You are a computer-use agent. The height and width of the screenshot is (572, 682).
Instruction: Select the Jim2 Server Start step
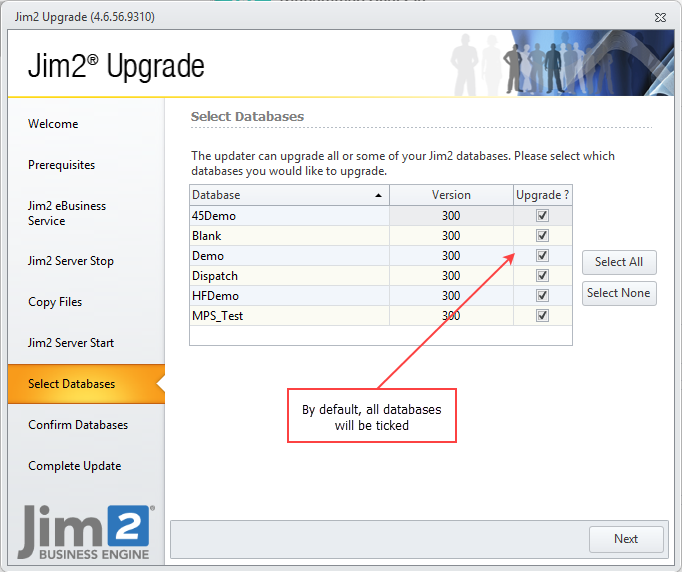tap(71, 343)
